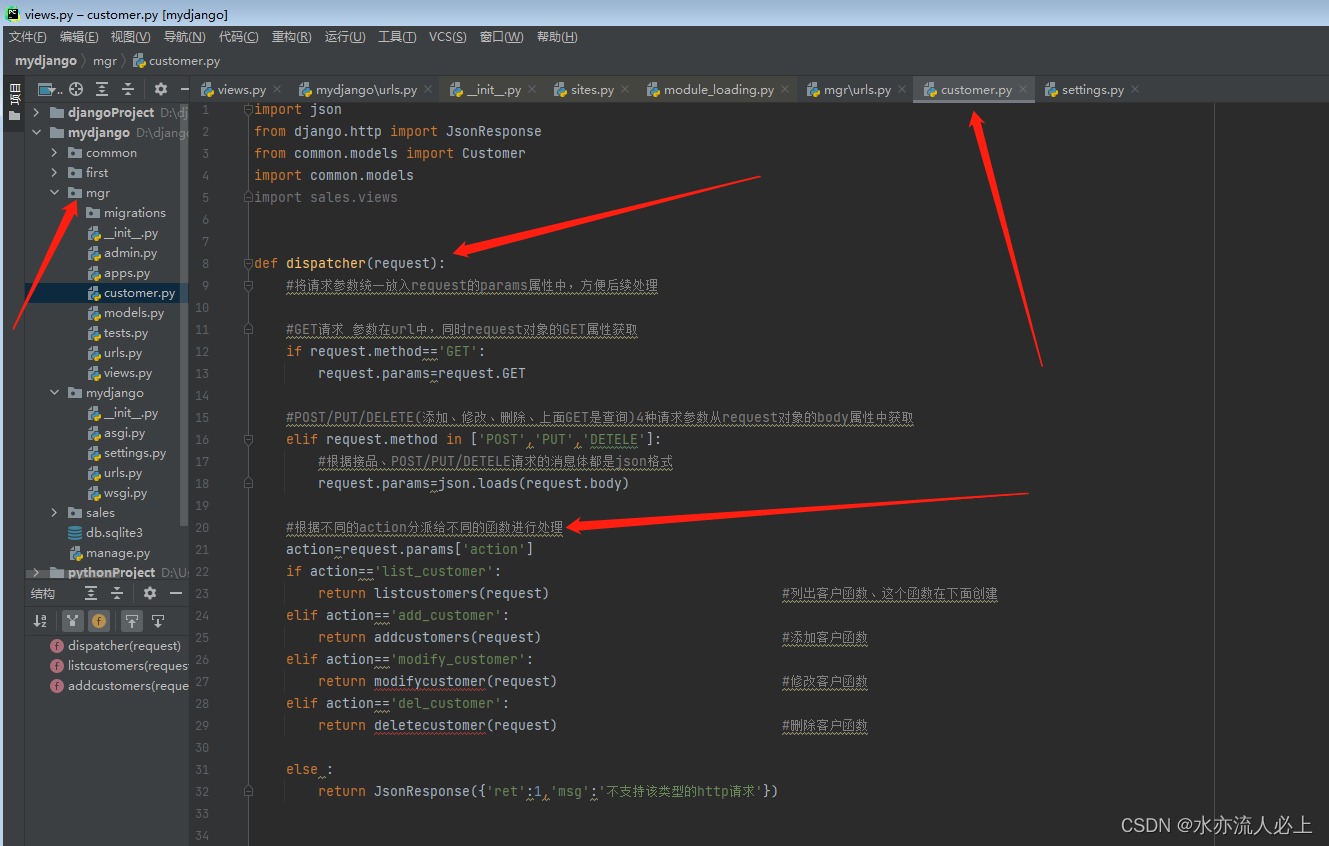Open the 重构(R) Refactor menu
Viewport: 1329px width, 846px height.
[x=291, y=37]
